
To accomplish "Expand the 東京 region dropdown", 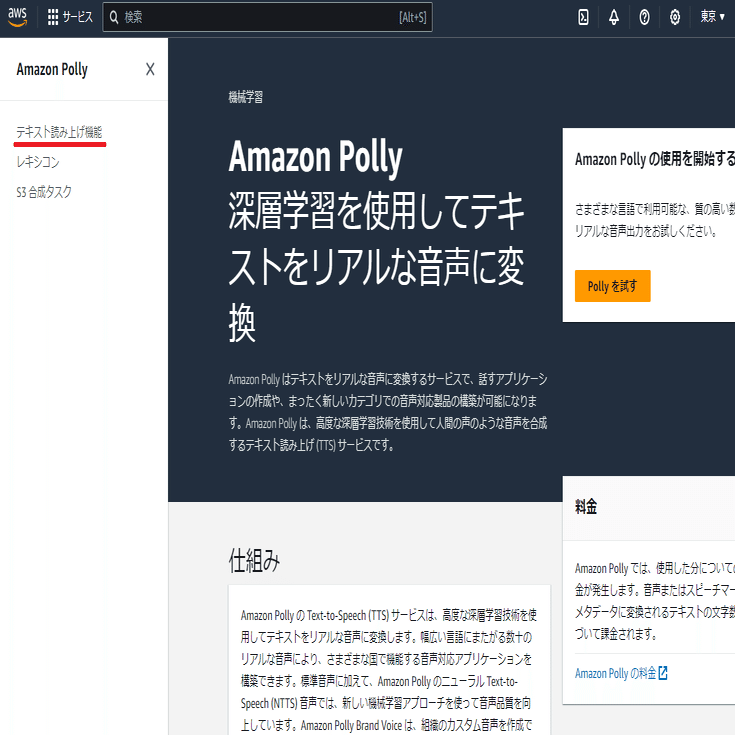I will click(x=712, y=17).
